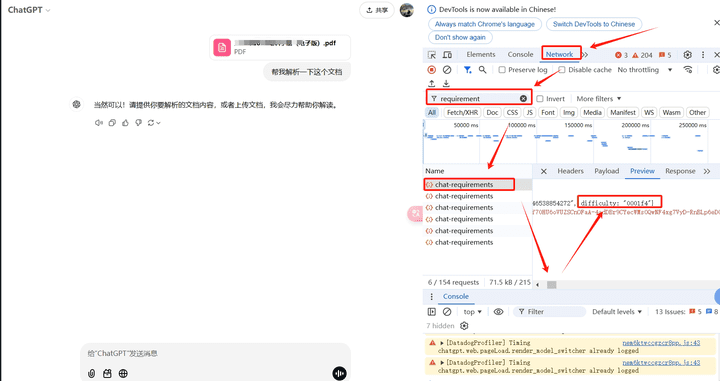This screenshot has height=381, width=720.
Task: Start voice mode with waveform button
Action: coord(339,374)
